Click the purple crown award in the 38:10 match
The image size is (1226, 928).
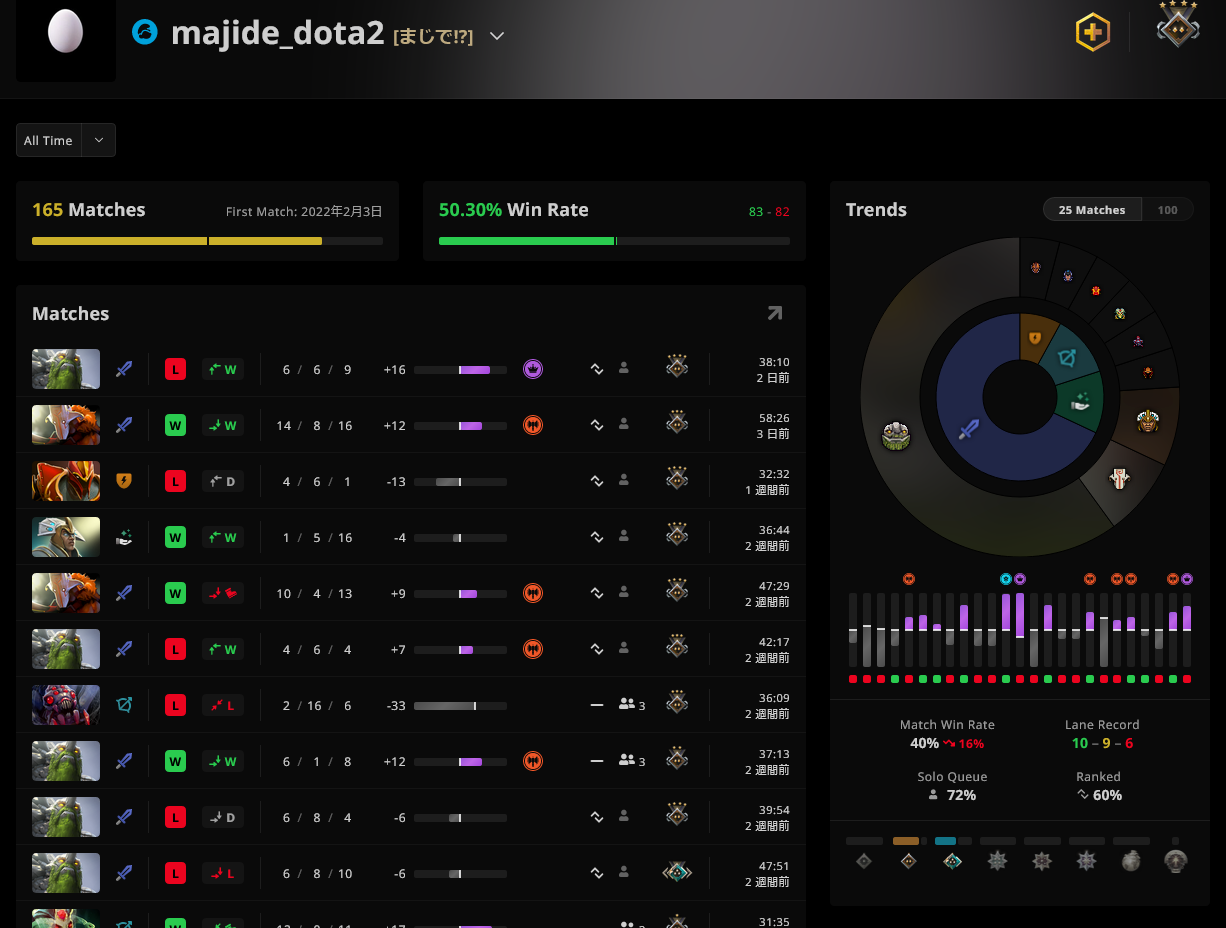click(533, 369)
